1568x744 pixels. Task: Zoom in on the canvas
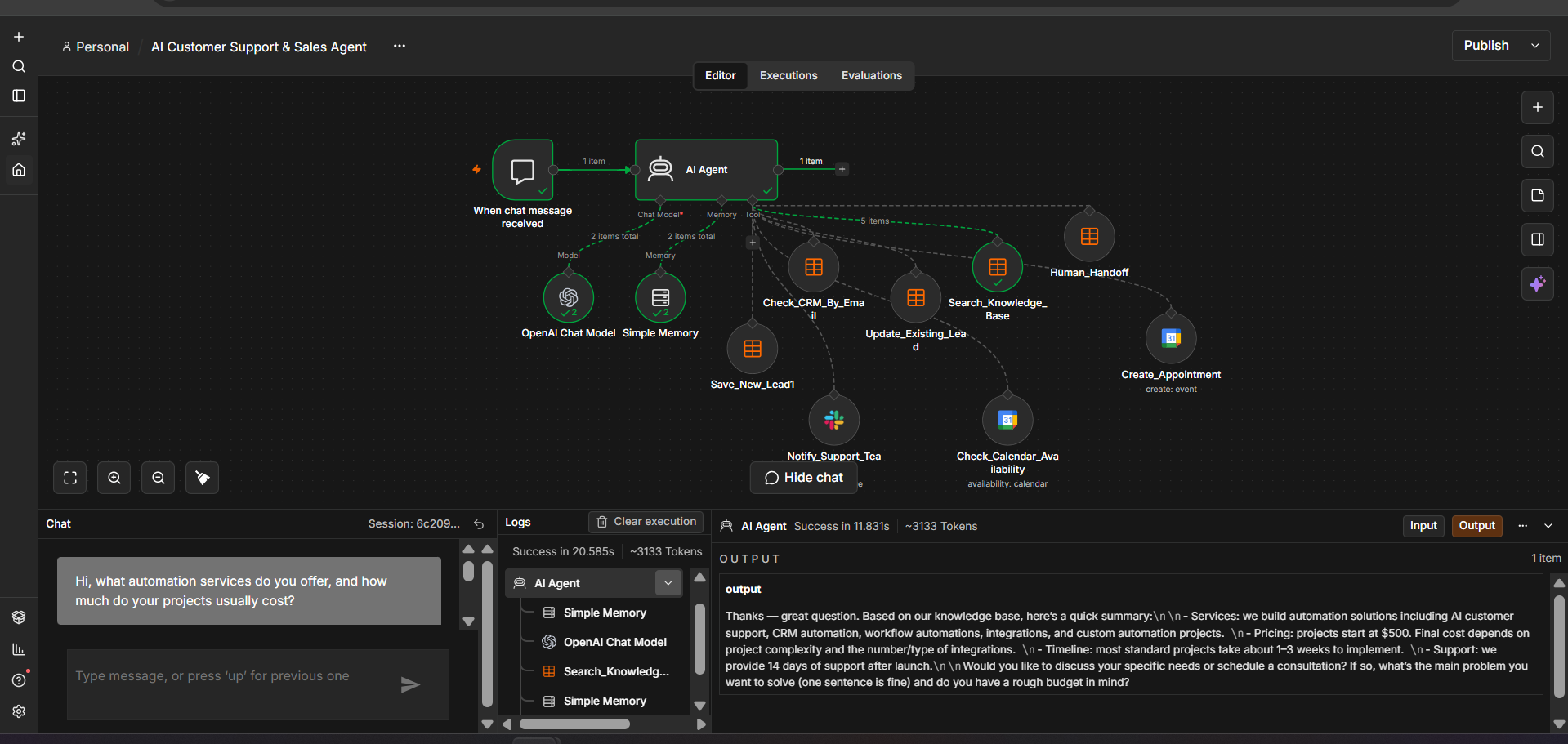coord(114,478)
